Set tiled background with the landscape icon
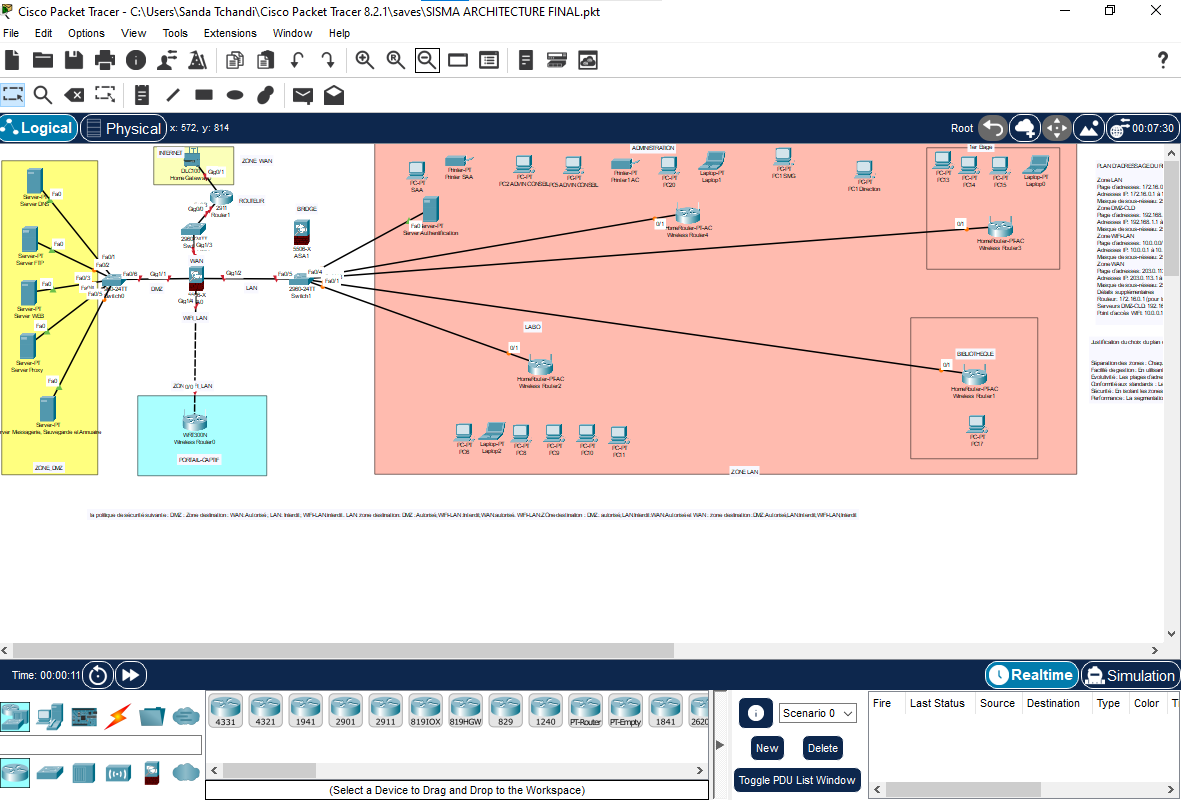 click(1089, 128)
